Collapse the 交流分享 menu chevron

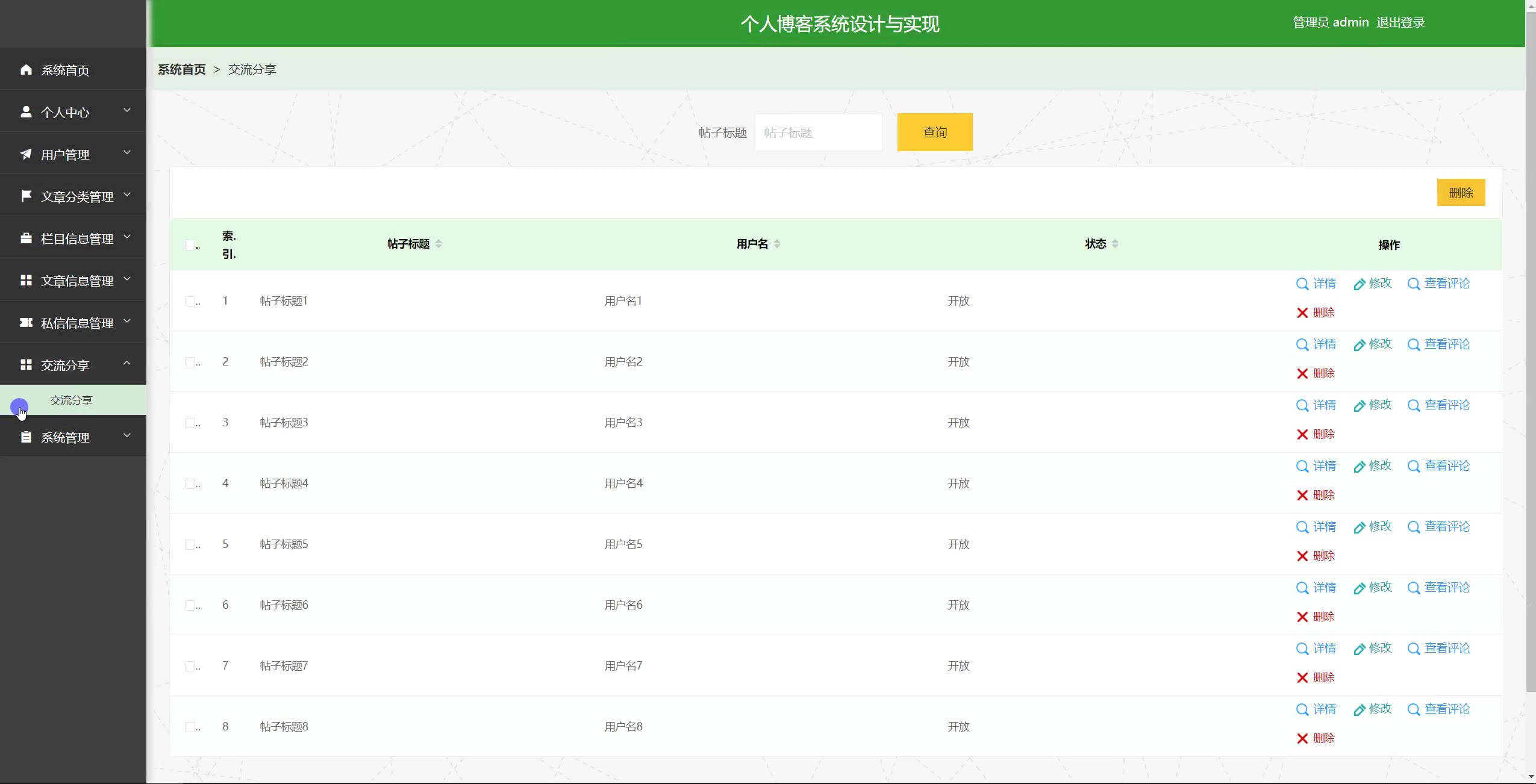pyautogui.click(x=127, y=363)
